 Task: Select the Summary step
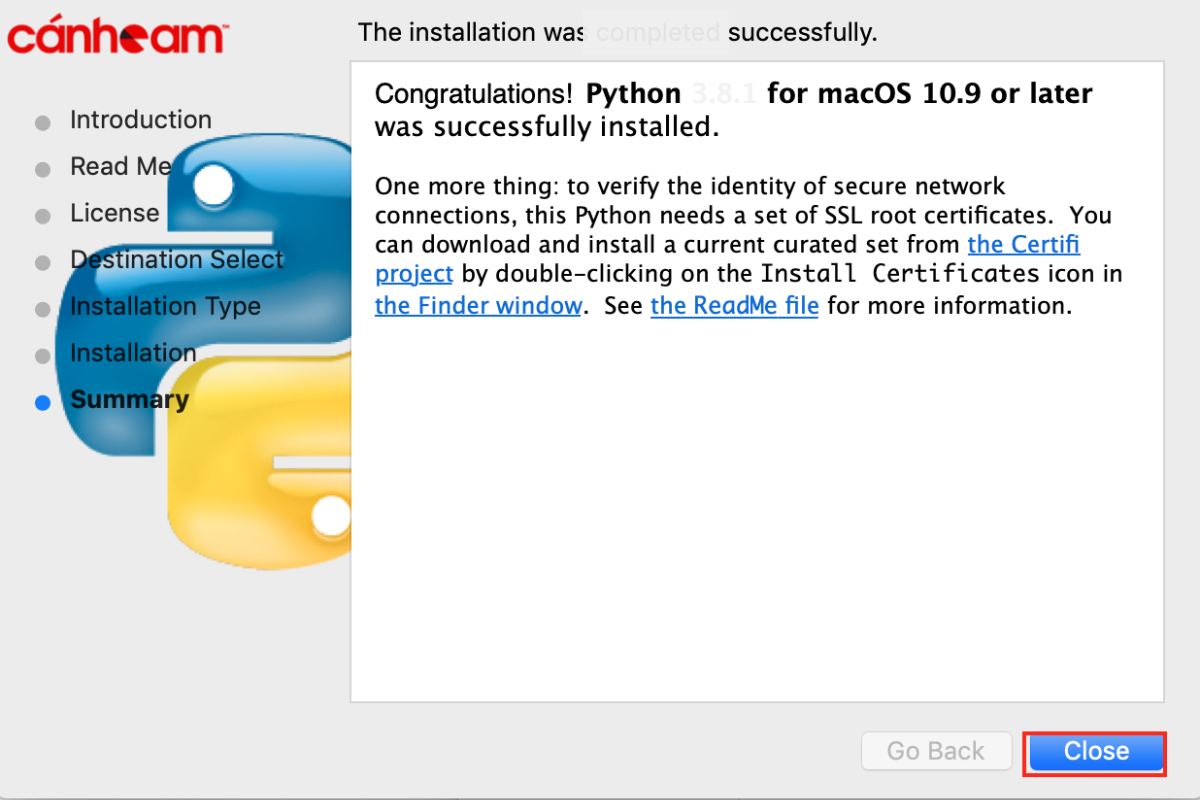pos(129,400)
